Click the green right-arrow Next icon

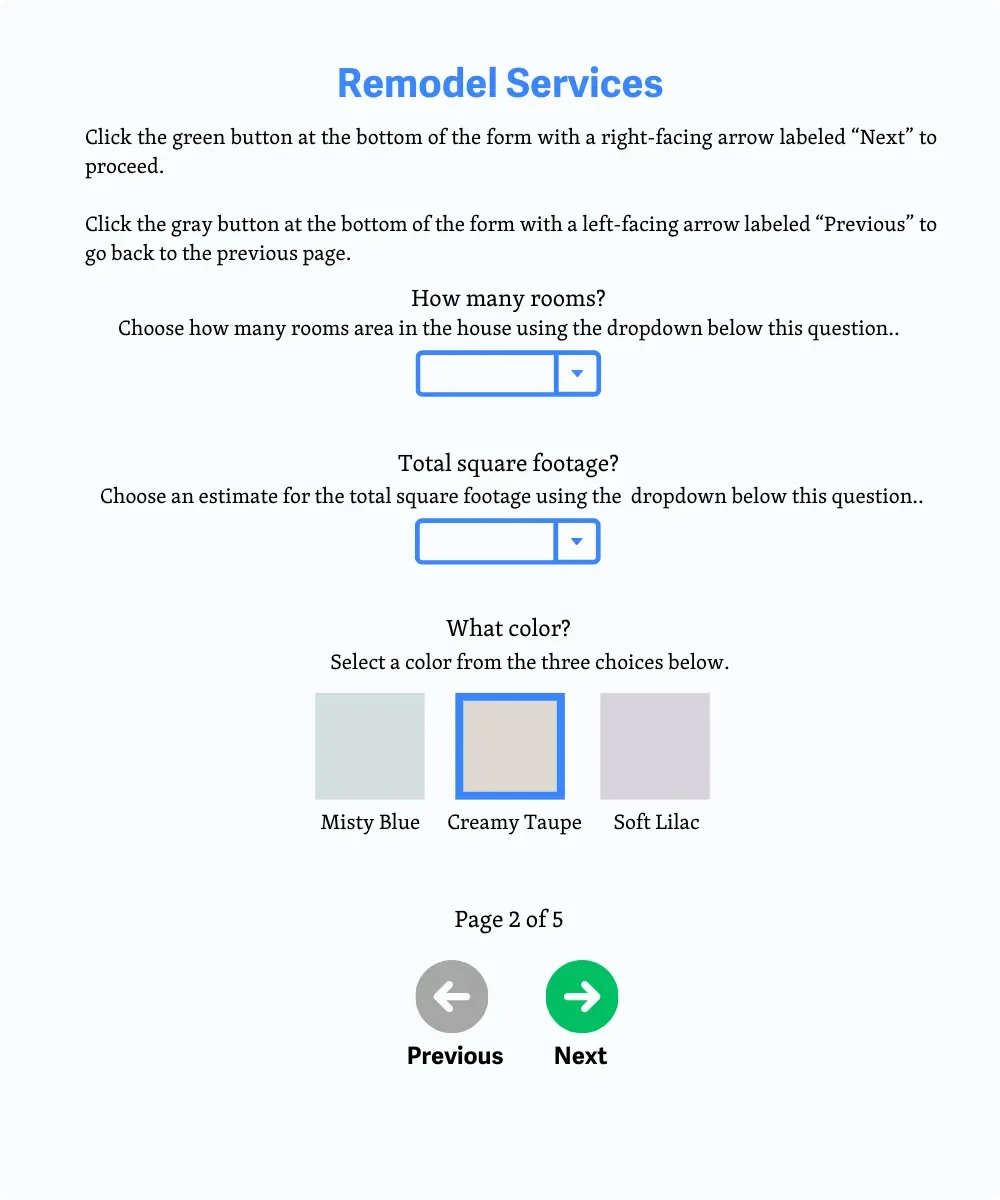point(582,996)
